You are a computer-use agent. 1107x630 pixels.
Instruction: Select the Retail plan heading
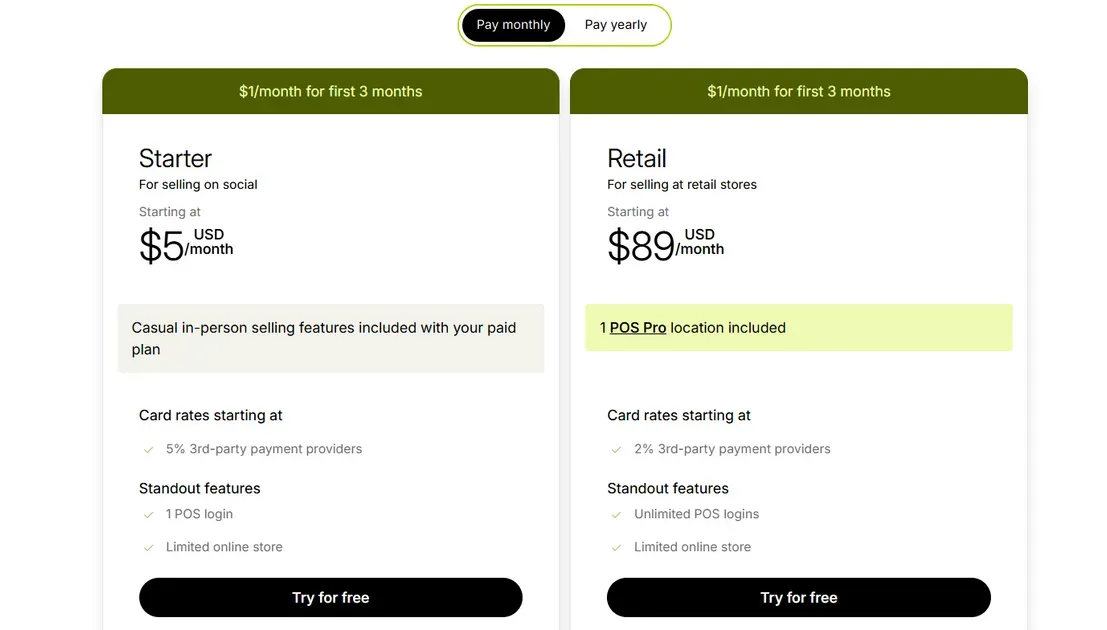click(637, 158)
